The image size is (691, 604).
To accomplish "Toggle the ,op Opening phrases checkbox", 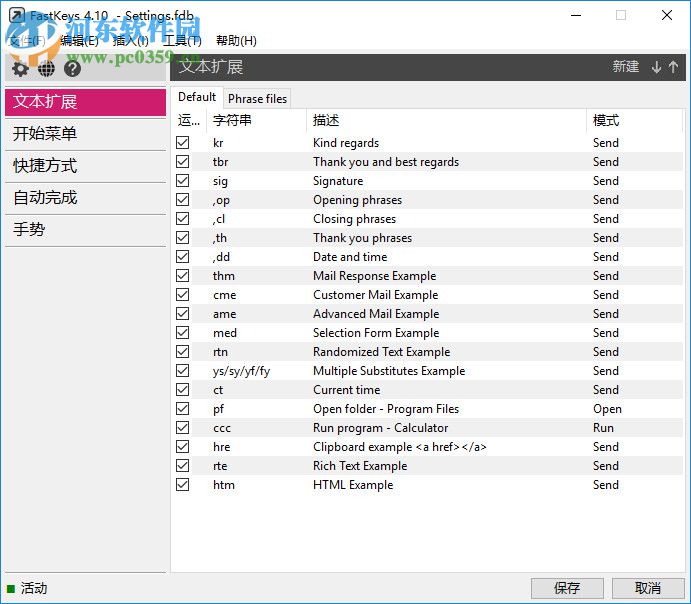I will coord(182,200).
